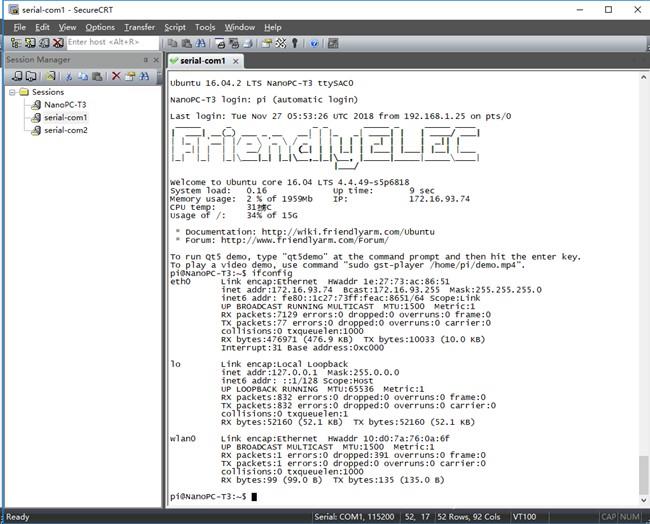Collapse the Sessions folder tree
Screen dimensions: 650x524
click(x=12, y=92)
